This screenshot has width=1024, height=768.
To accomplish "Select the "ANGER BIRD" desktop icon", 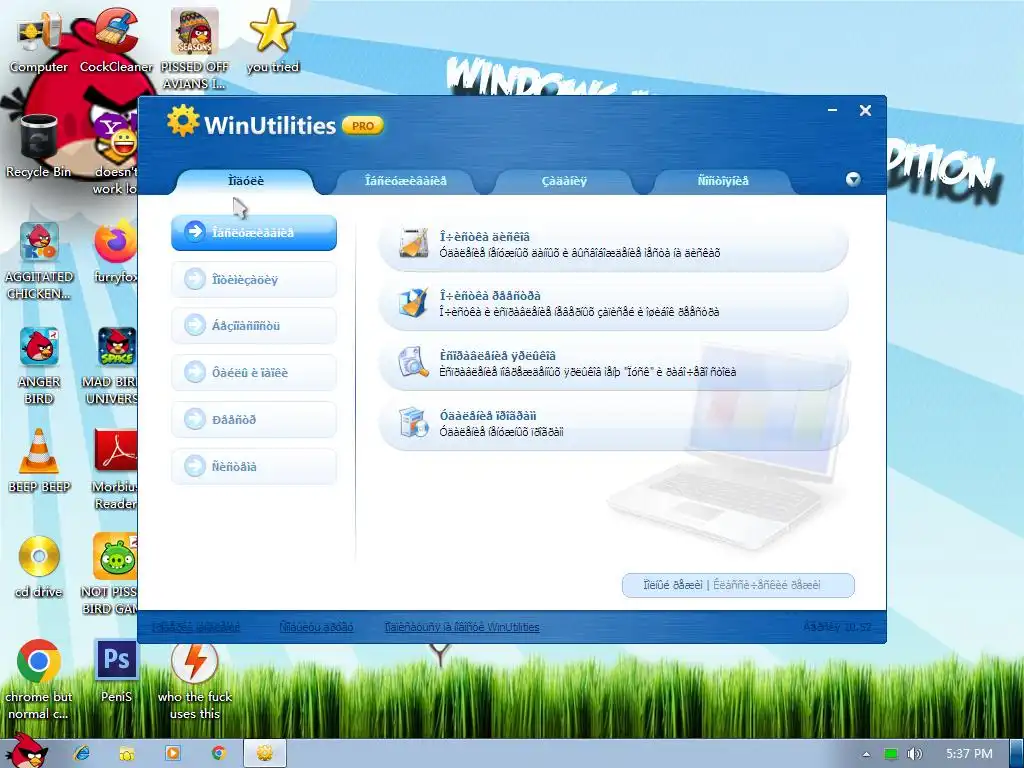I will (39, 366).
